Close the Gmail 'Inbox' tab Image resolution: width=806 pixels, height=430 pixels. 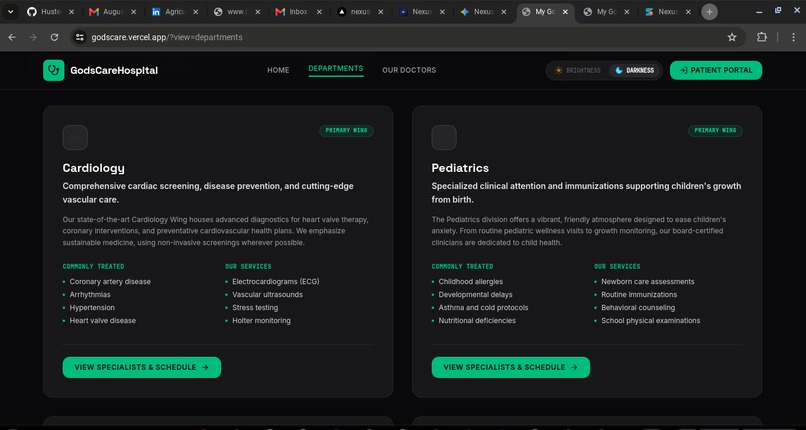click(x=319, y=12)
